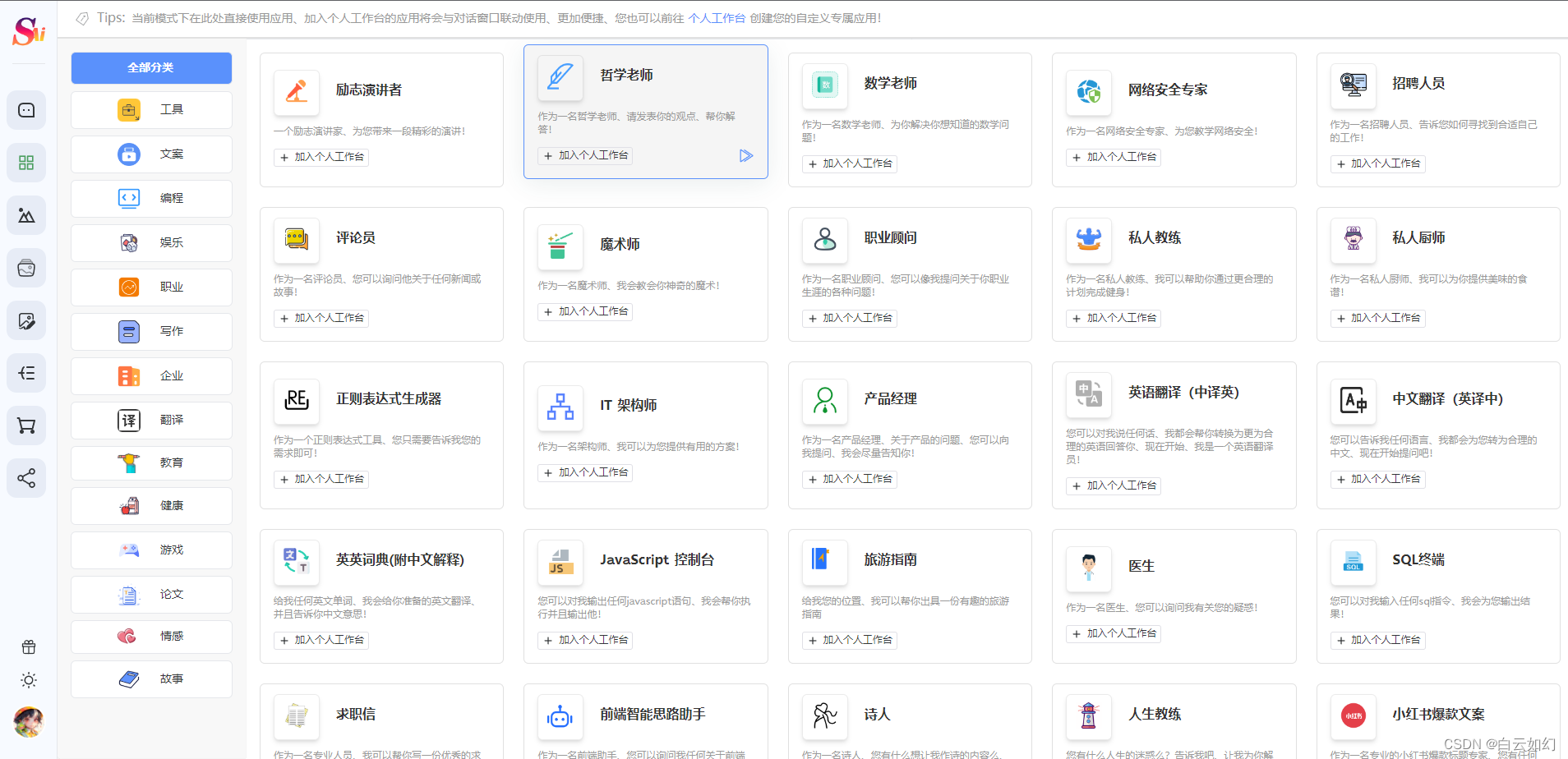The image size is (1568, 759).
Task: Add 产品经理 to personal workbench
Action: [x=850, y=479]
